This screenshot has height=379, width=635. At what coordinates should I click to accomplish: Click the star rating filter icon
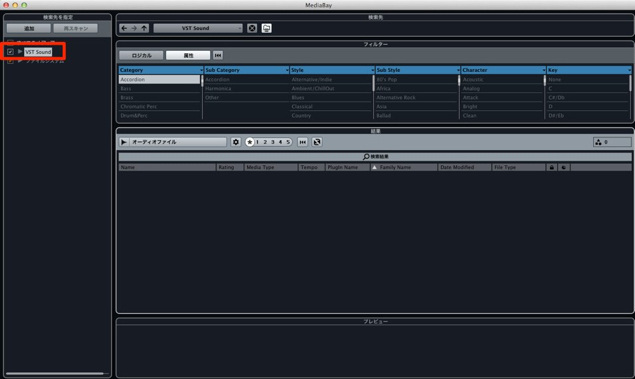click(x=250, y=142)
